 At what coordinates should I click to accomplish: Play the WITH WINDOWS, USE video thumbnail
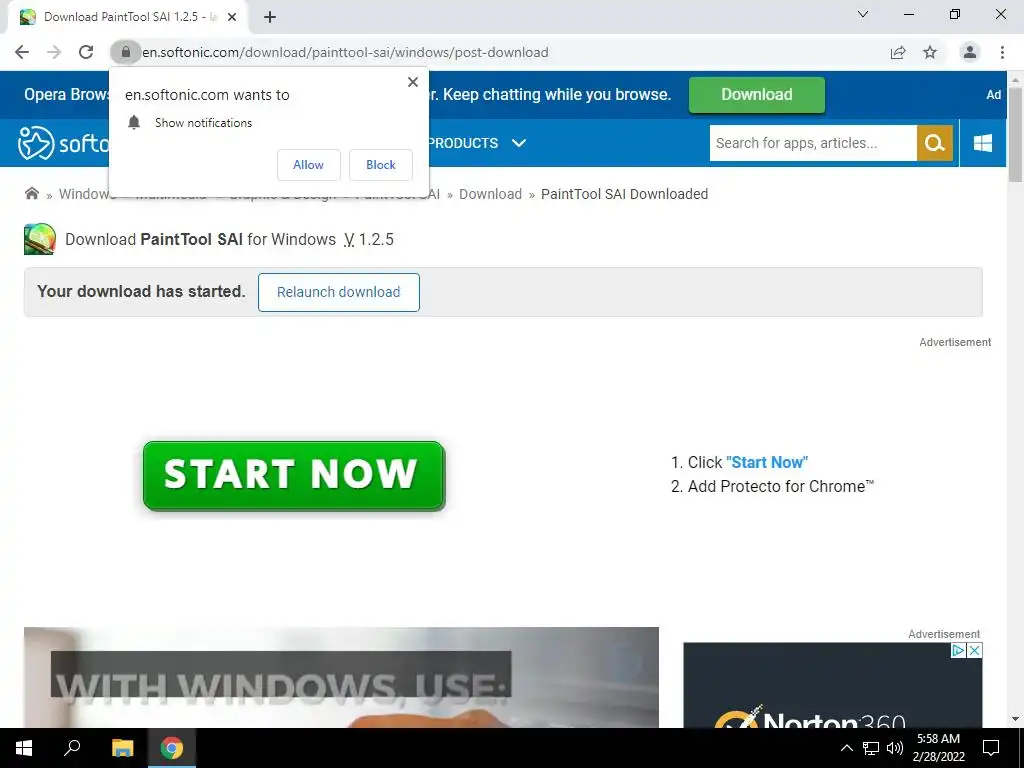coord(341,678)
